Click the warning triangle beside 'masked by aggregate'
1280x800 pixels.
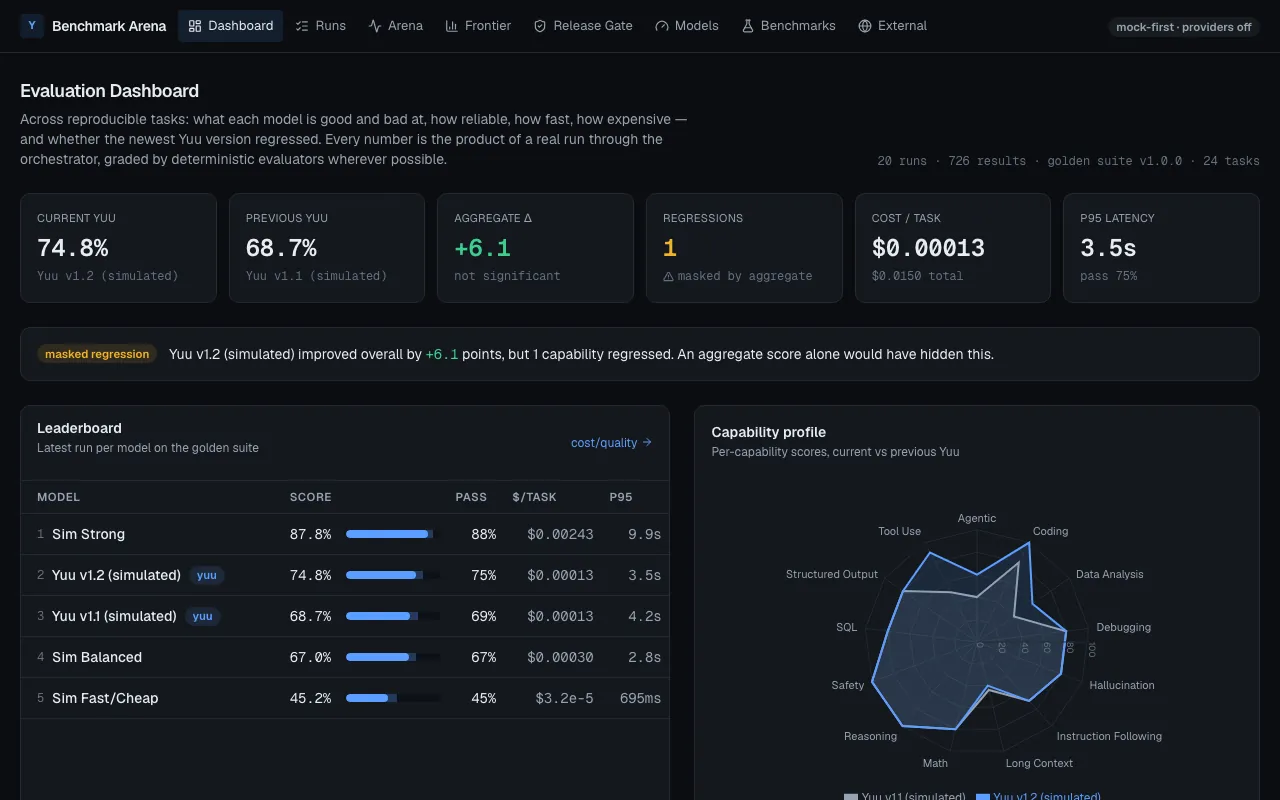668,276
